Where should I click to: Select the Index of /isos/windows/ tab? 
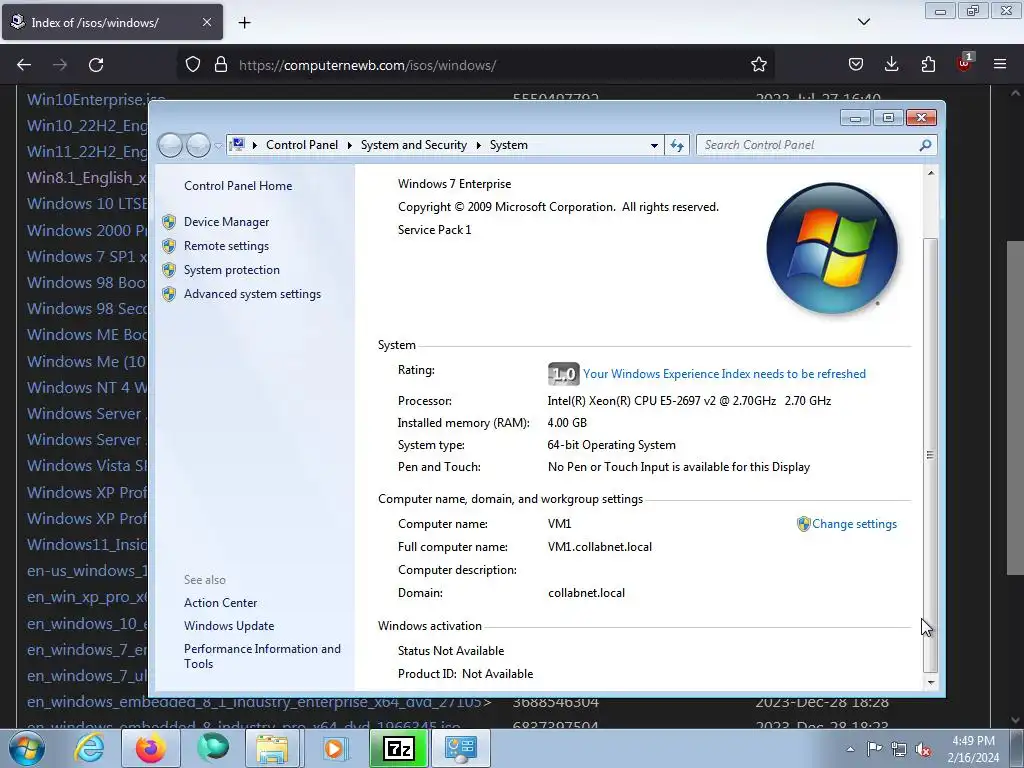point(112,22)
